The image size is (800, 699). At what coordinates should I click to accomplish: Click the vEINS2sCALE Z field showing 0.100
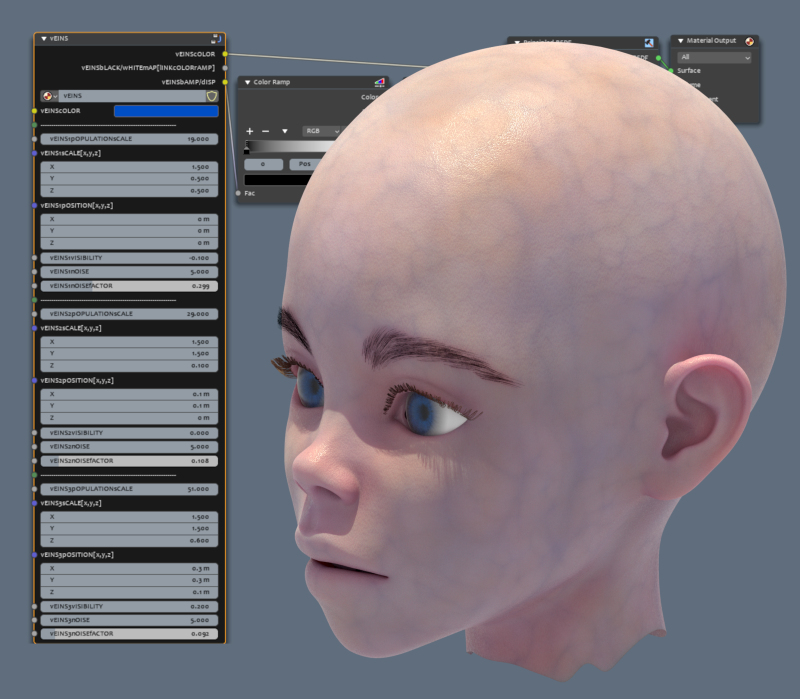129,366
